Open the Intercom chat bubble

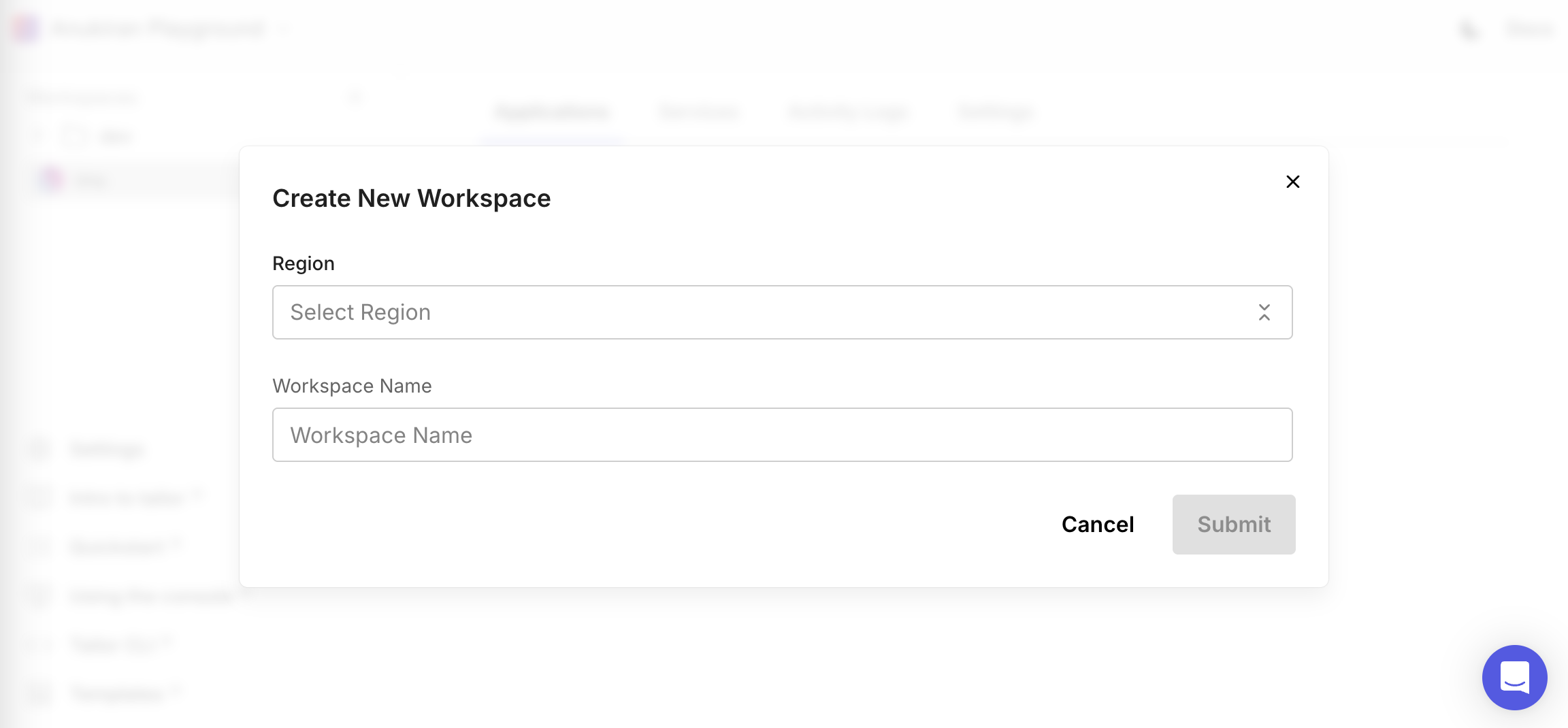pyautogui.click(x=1514, y=678)
